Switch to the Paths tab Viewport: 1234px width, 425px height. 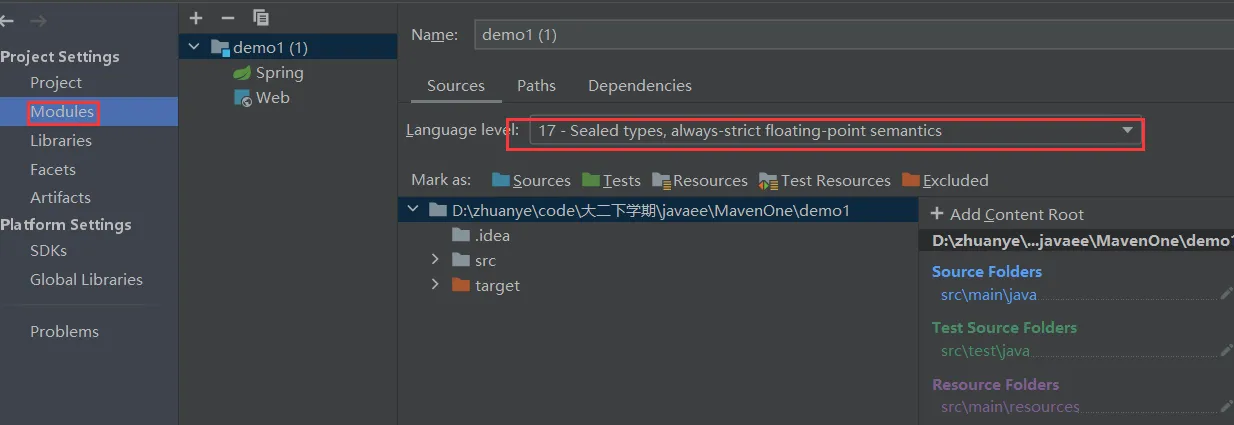point(536,86)
